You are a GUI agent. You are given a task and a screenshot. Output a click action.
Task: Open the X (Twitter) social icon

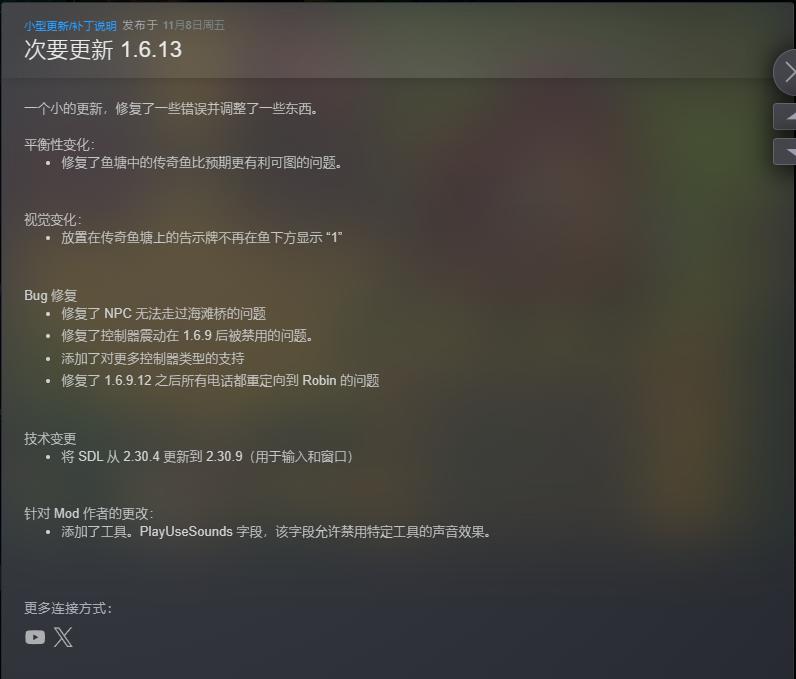(x=63, y=637)
